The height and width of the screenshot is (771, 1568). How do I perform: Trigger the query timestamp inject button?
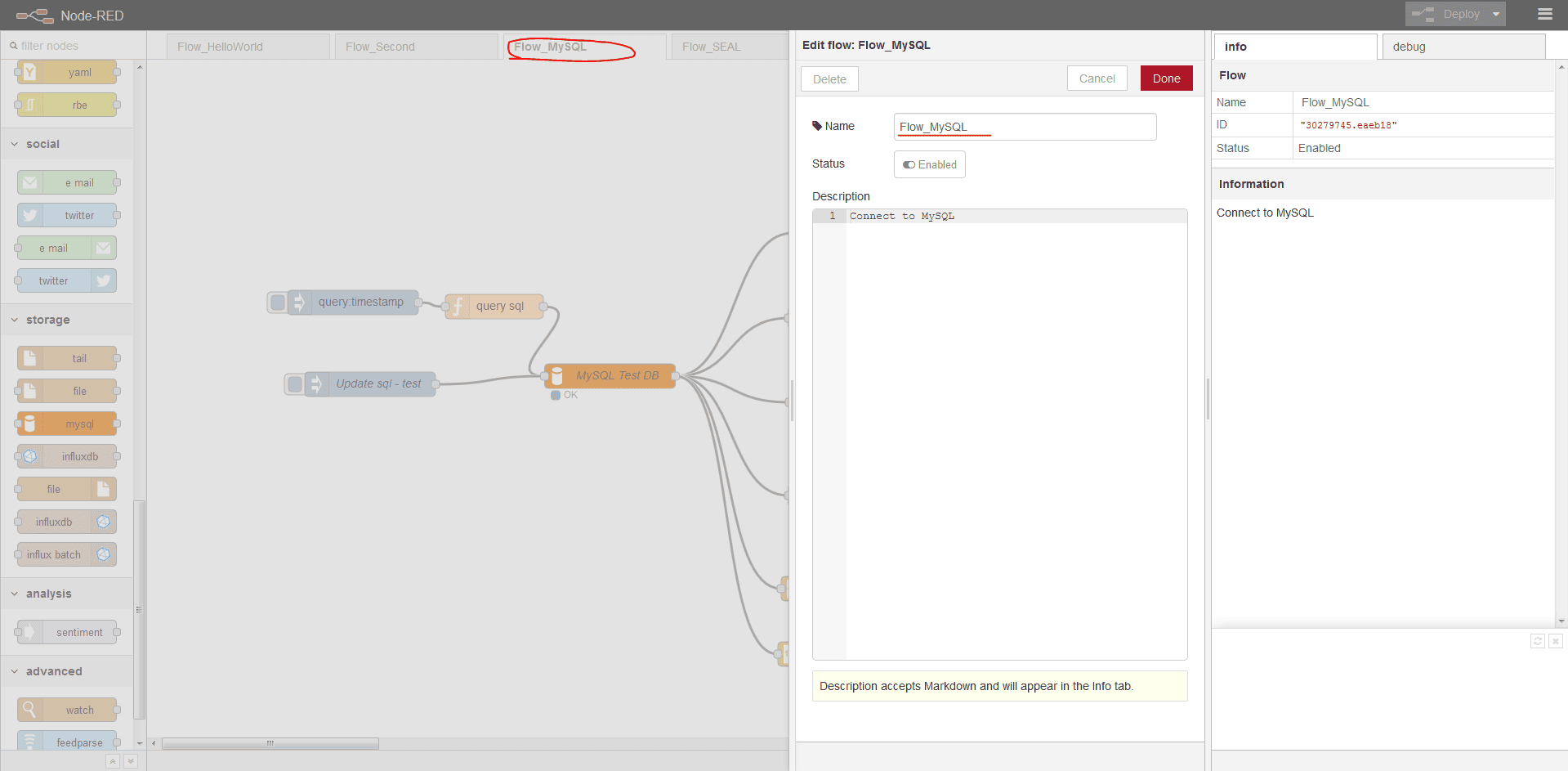pyautogui.click(x=278, y=303)
